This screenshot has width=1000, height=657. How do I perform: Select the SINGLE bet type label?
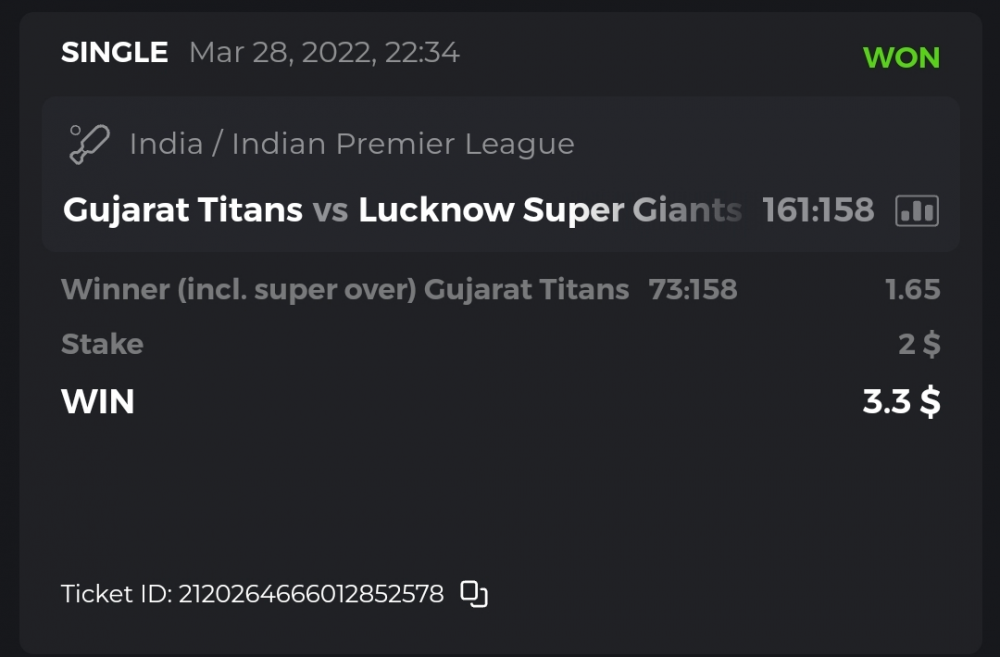coord(115,53)
